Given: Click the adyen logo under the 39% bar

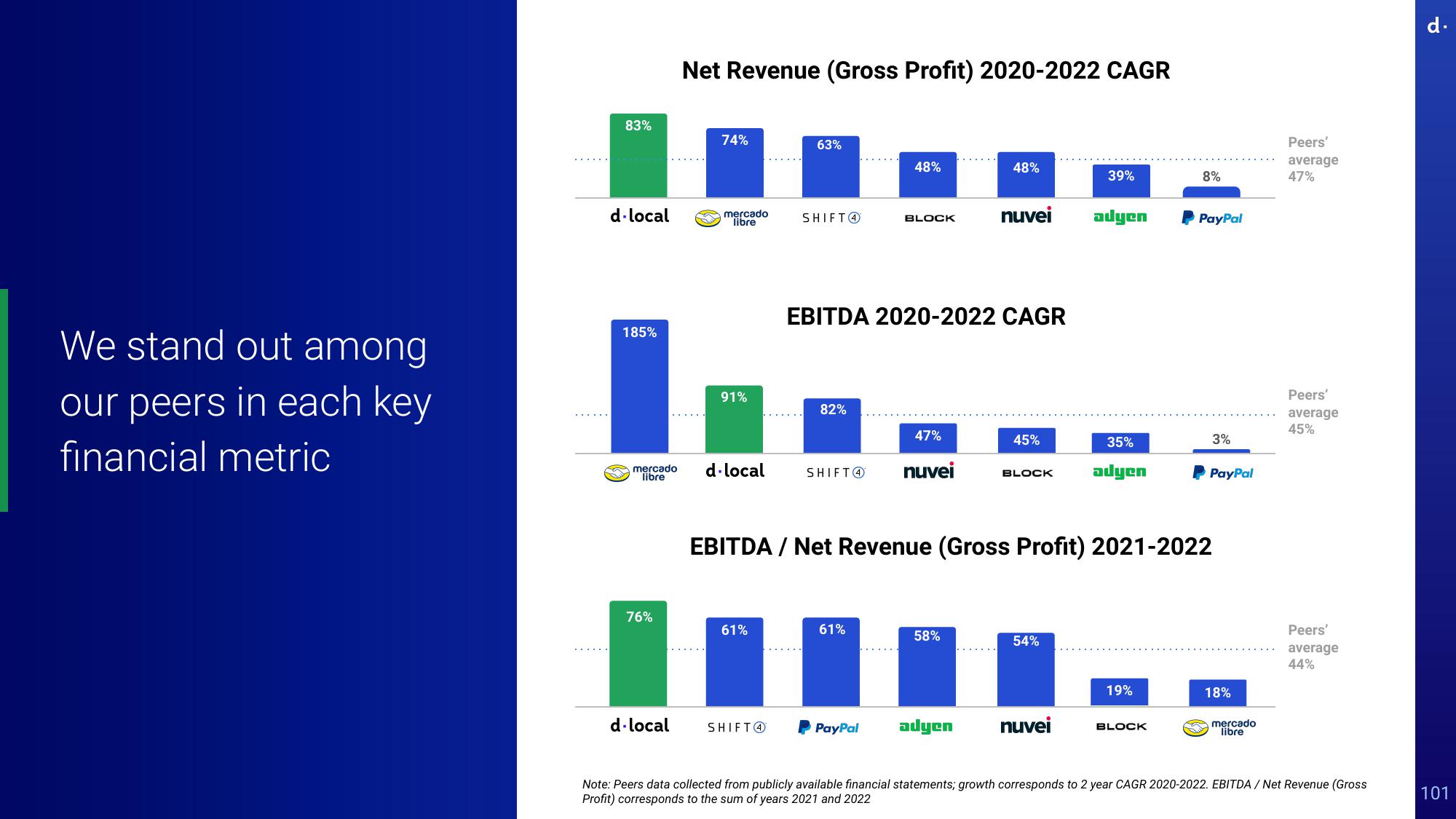Looking at the screenshot, I should coord(1120,217).
